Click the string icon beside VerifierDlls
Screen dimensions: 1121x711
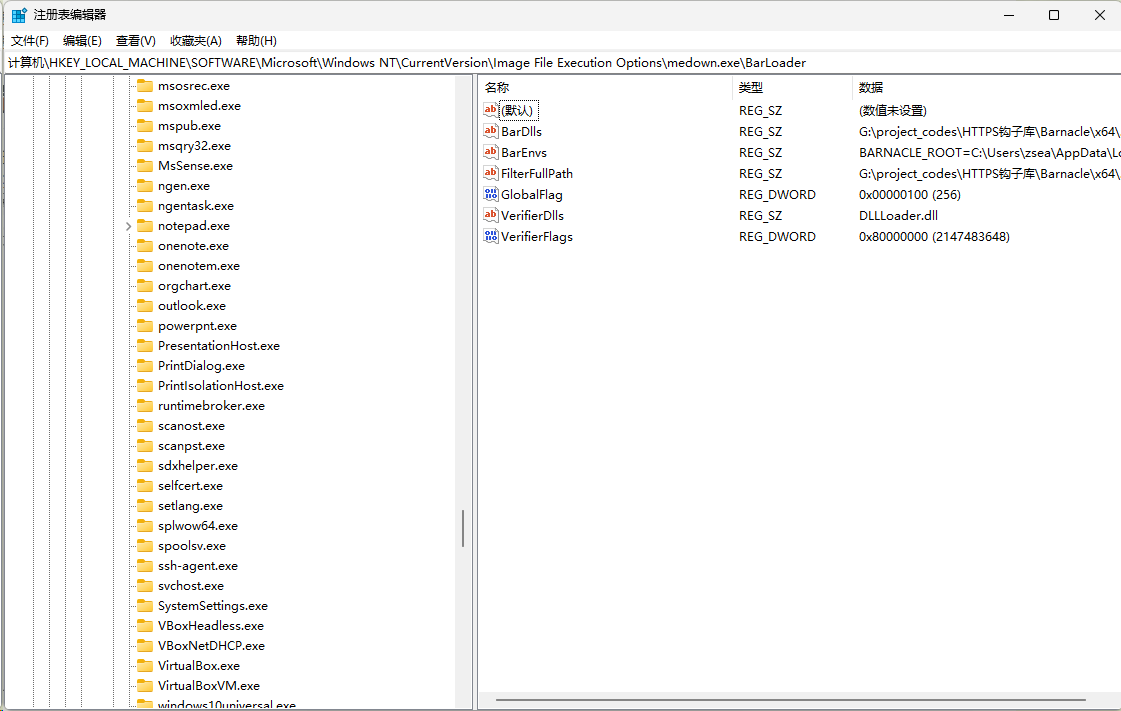(x=490, y=214)
